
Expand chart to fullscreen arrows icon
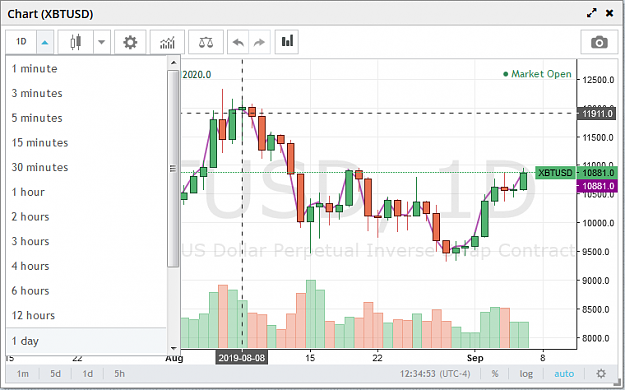click(592, 13)
